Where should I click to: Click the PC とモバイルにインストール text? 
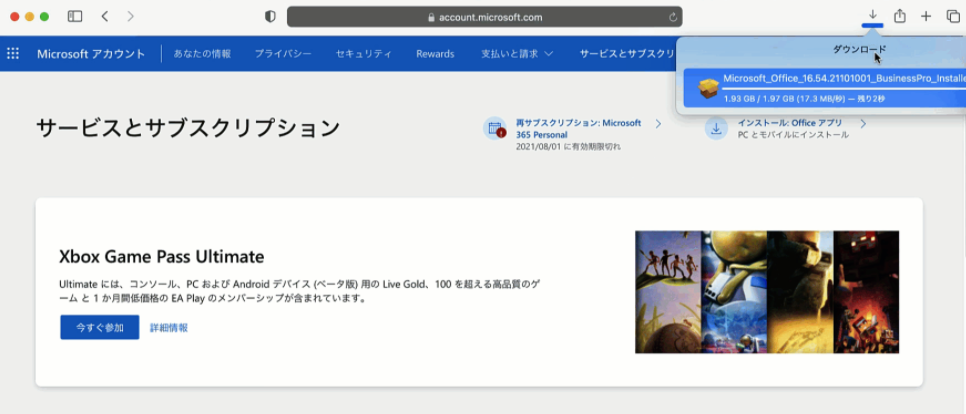pyautogui.click(x=793, y=134)
